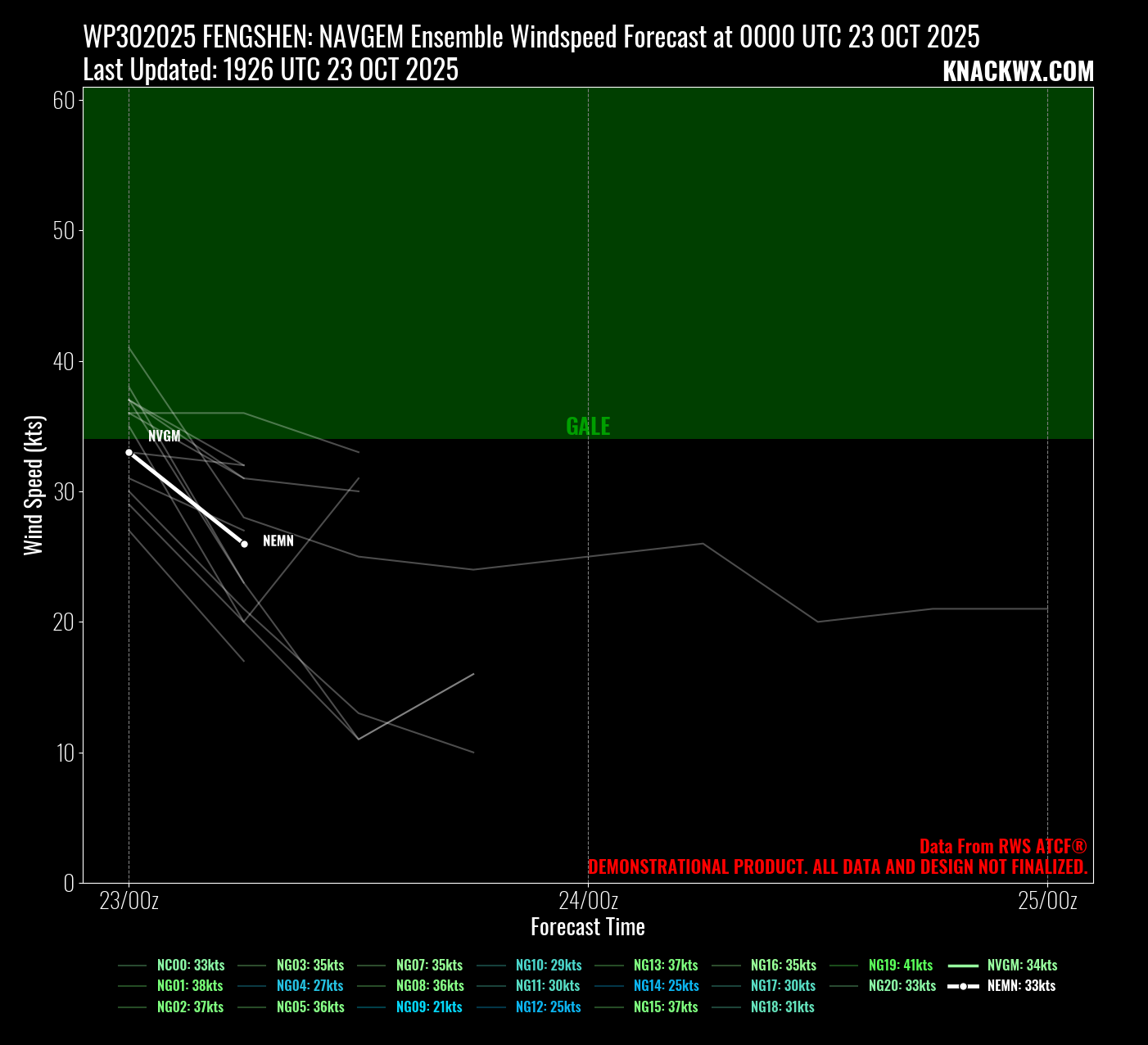Click the 23/00z x-axis tick label
The height and width of the screenshot is (1045, 1148).
[x=129, y=902]
